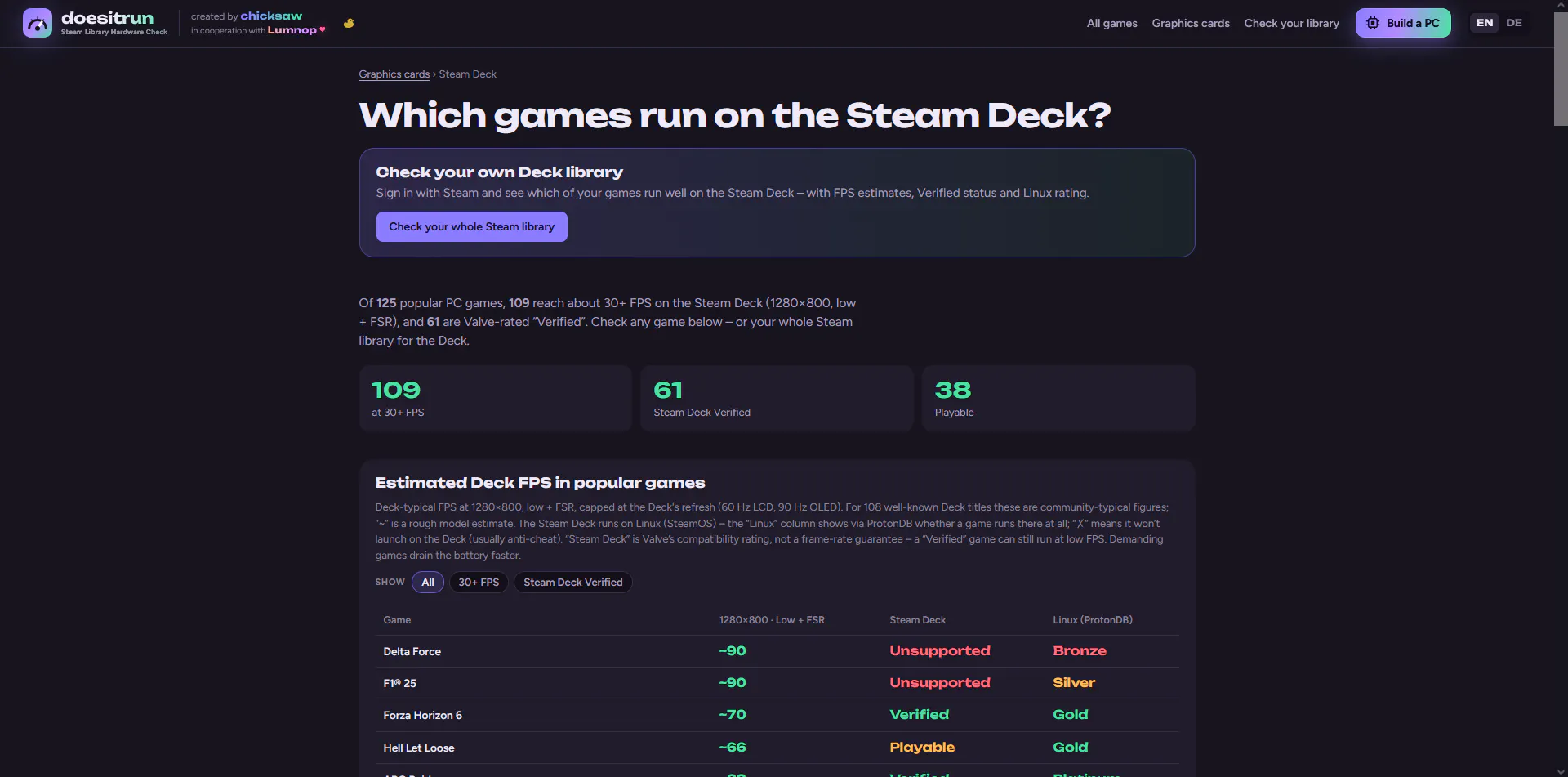Click the Steam Deck column header
The height and width of the screenshot is (777, 1568).
click(x=918, y=620)
